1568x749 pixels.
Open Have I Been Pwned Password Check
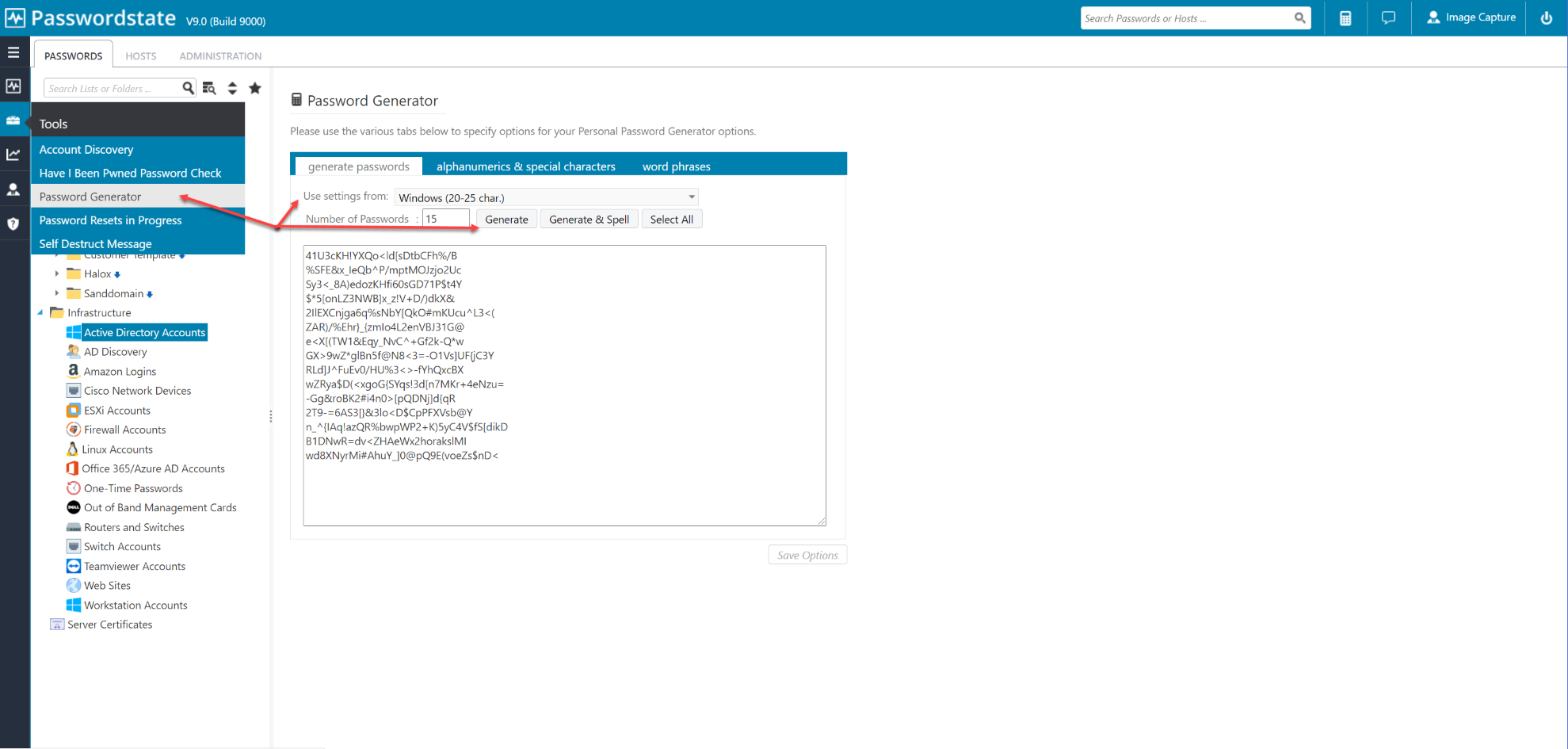[138, 173]
